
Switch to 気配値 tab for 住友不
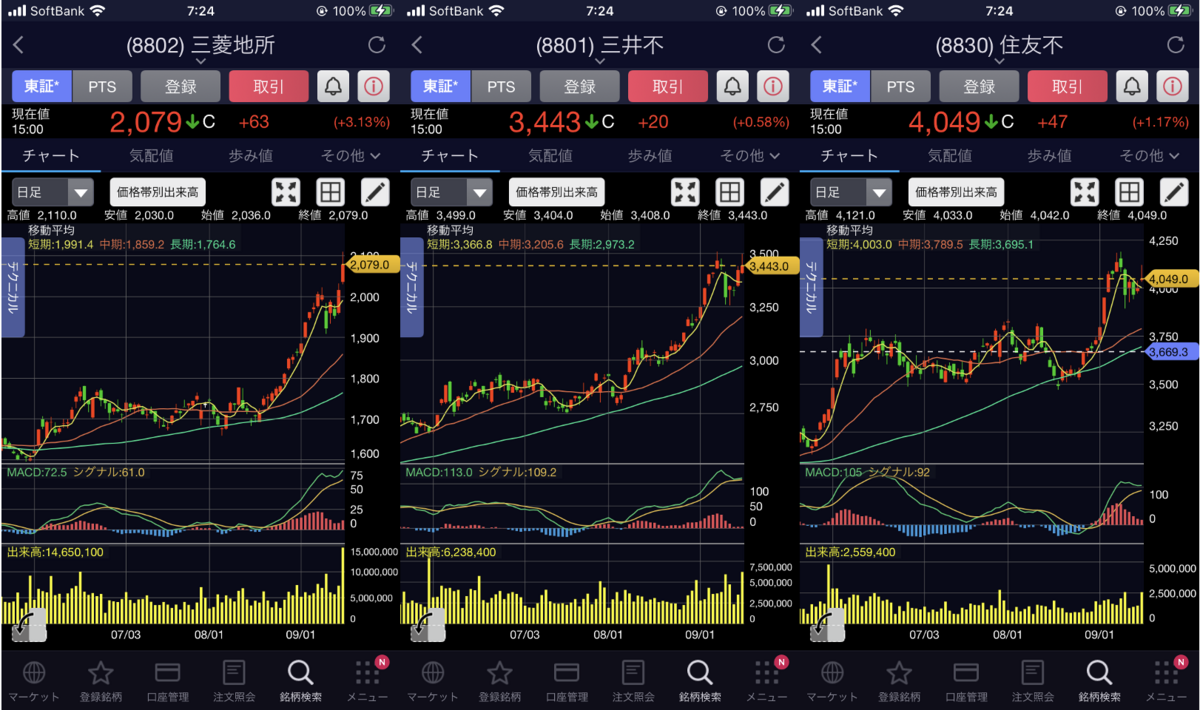949,156
